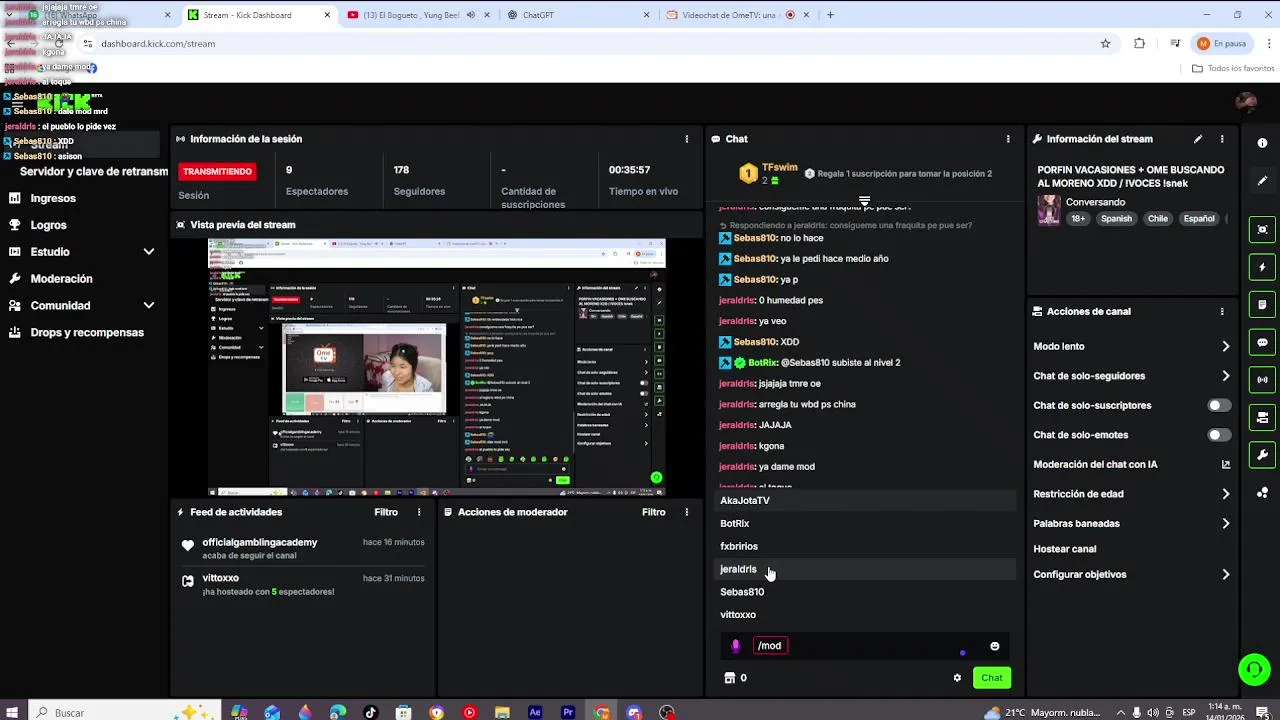
Task: Click the purple microphone icon in chat input
Action: pyautogui.click(x=736, y=646)
